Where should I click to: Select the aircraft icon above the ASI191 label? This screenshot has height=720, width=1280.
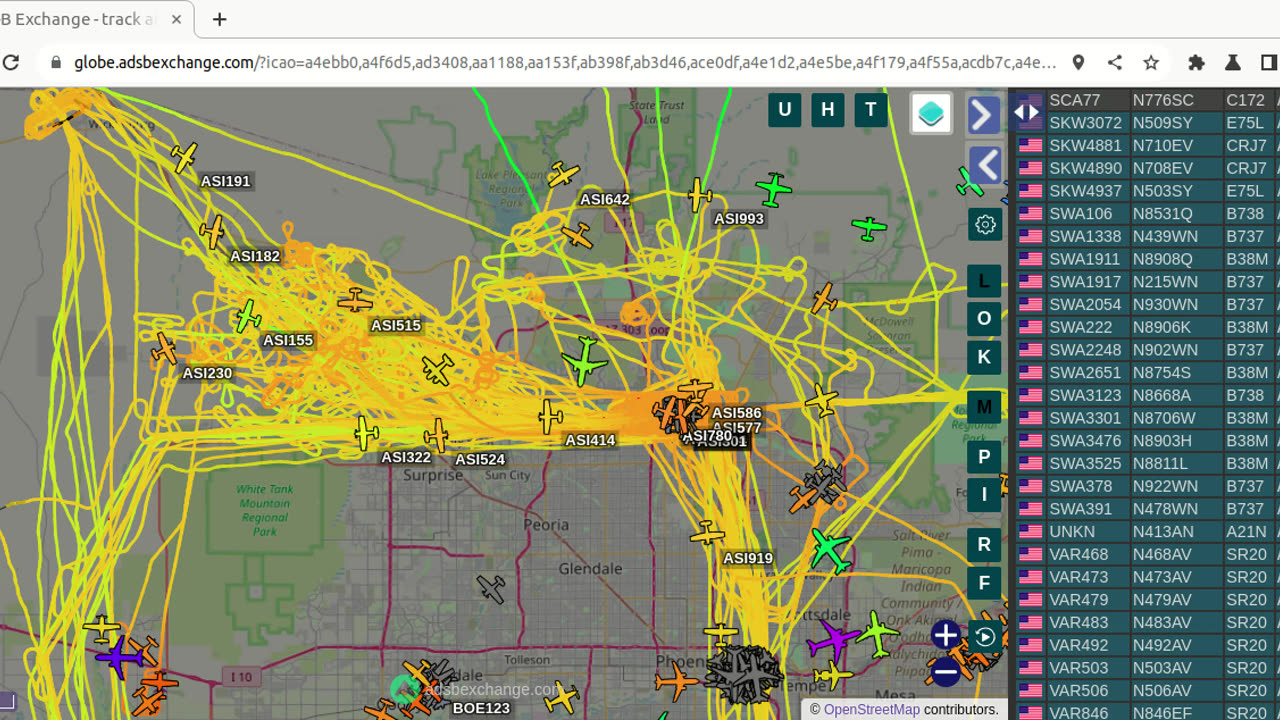tap(184, 156)
